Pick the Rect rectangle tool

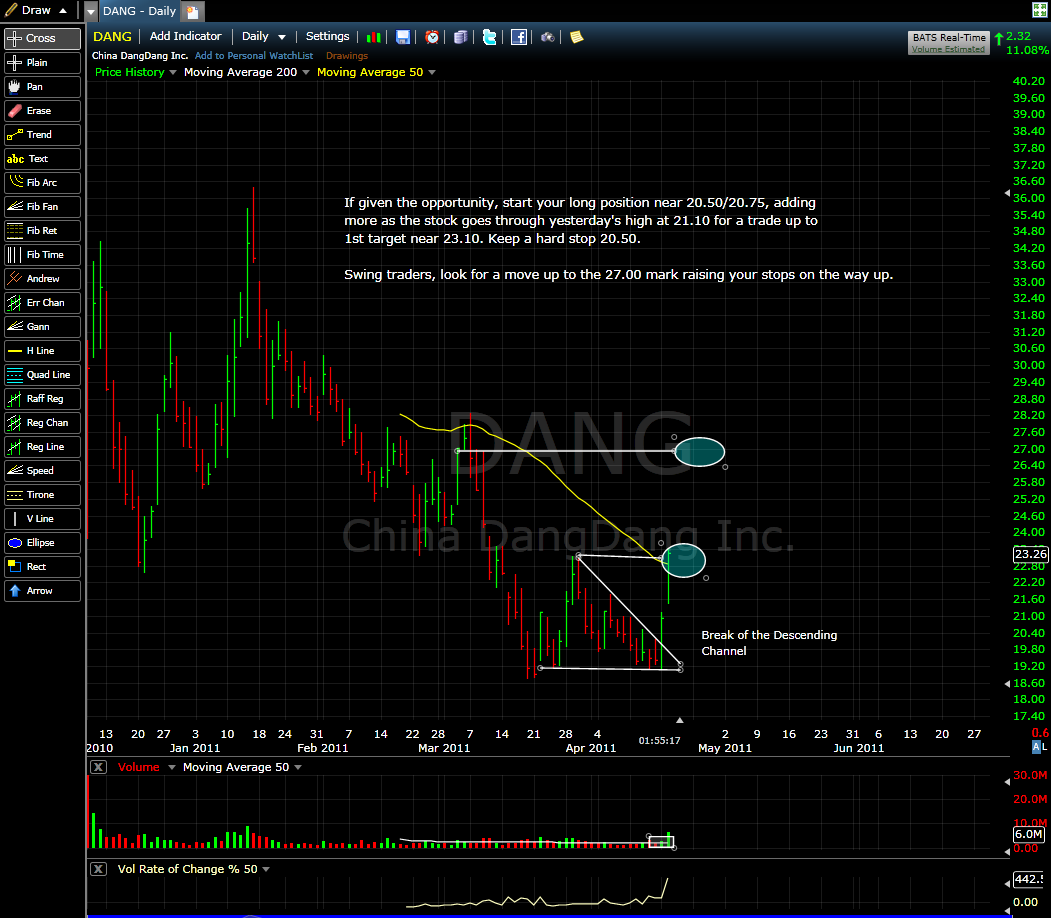click(42, 567)
